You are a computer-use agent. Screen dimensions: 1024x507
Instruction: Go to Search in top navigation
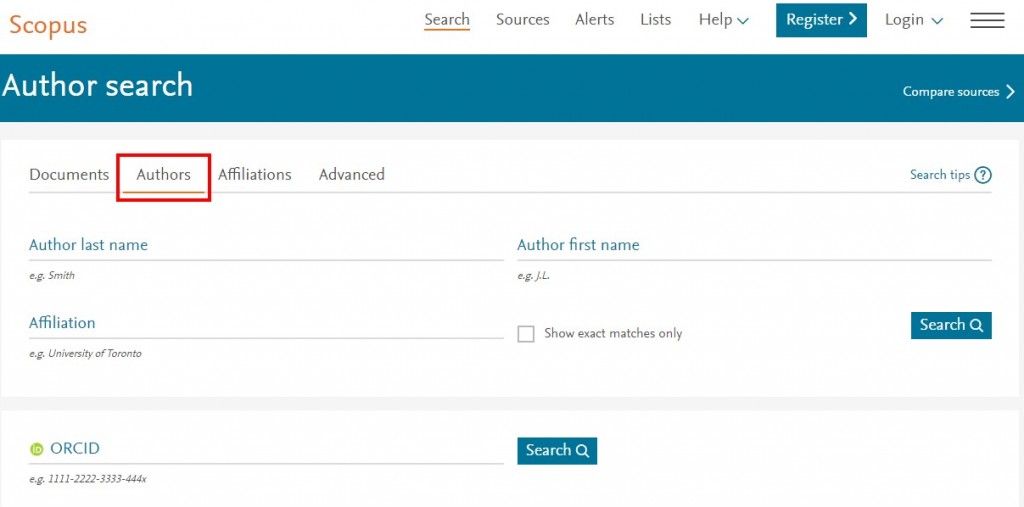point(447,20)
